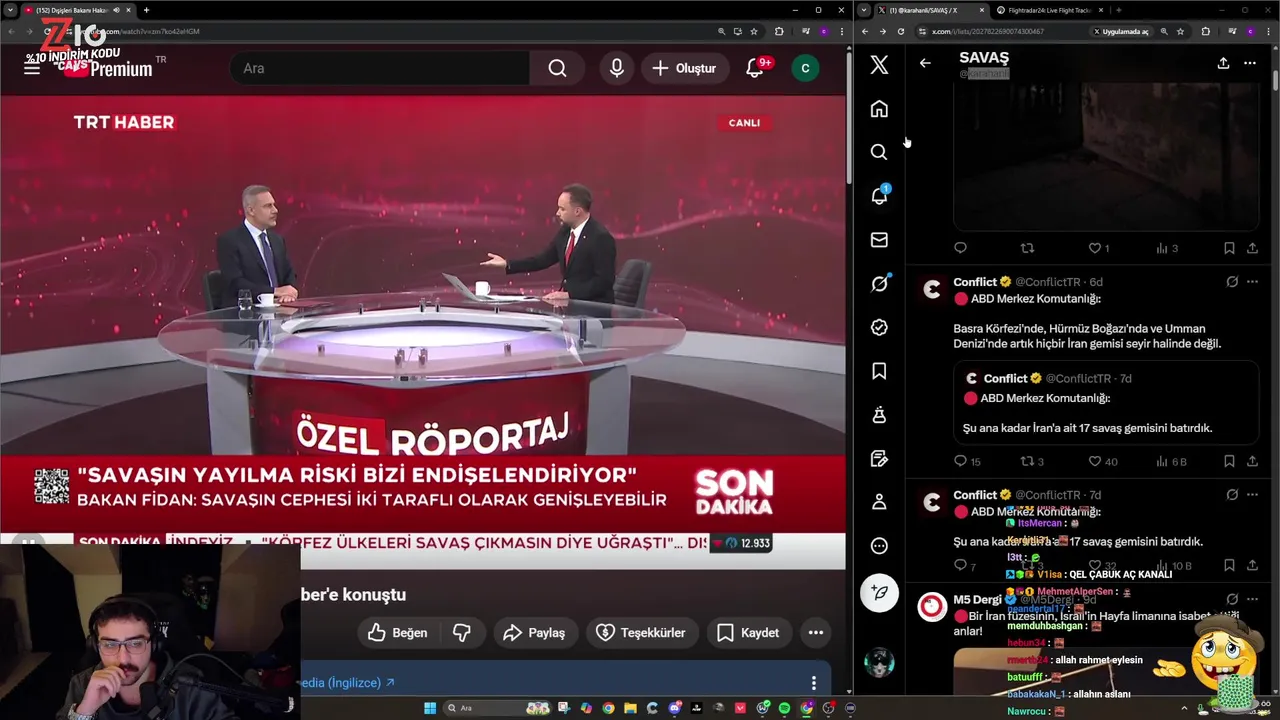Open the media (İngilizce) link
Screen dimensions: 1280x720
point(348,683)
